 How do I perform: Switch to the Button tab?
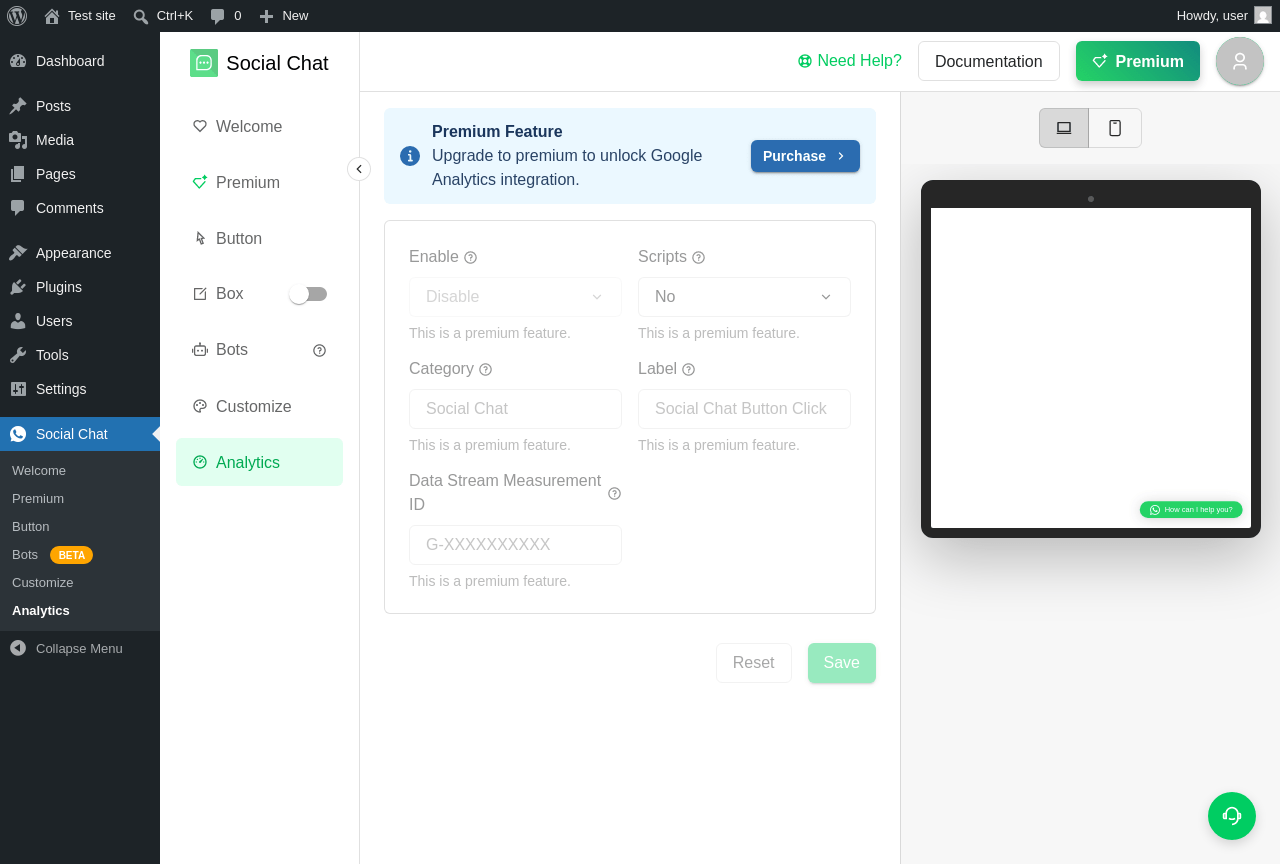259,238
